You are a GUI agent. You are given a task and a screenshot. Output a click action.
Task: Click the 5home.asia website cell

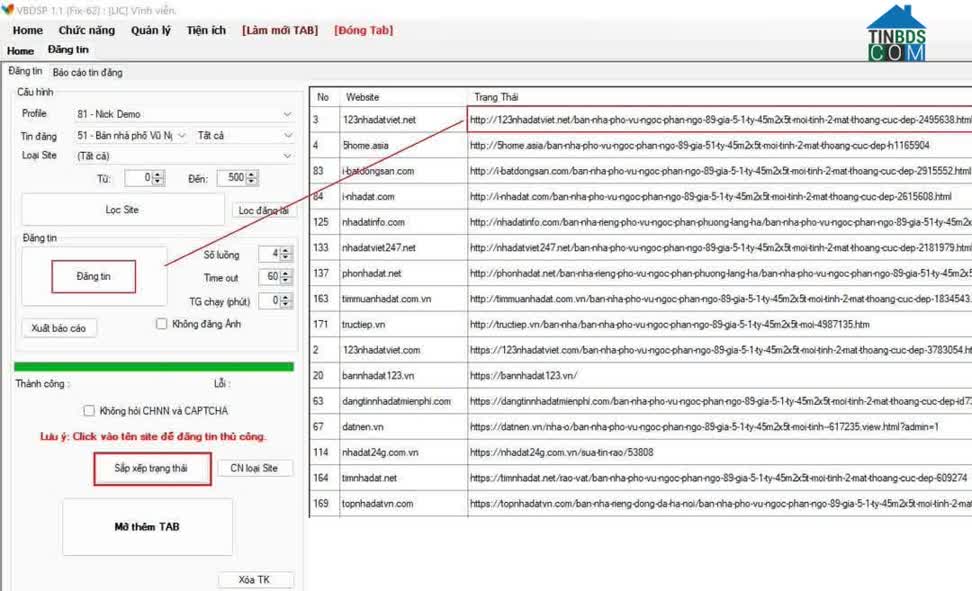[404, 145]
